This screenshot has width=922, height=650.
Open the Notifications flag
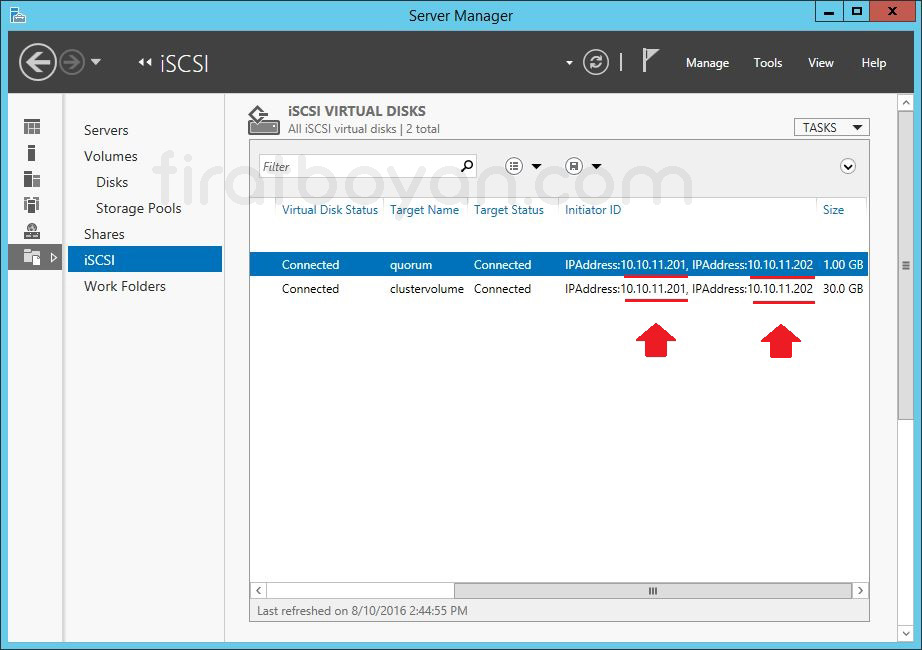(650, 61)
